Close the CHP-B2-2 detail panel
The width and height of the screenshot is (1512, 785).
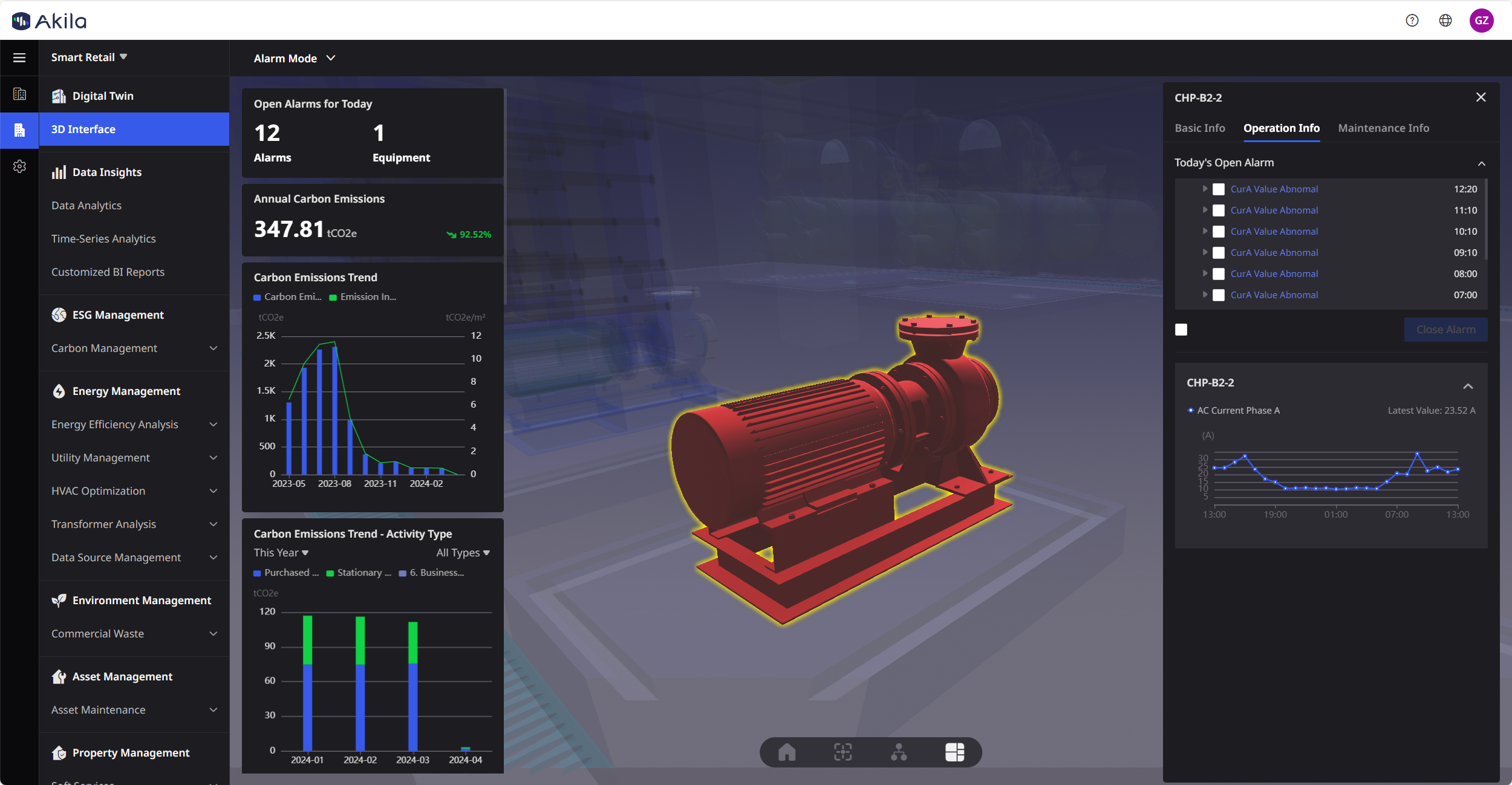(x=1481, y=97)
